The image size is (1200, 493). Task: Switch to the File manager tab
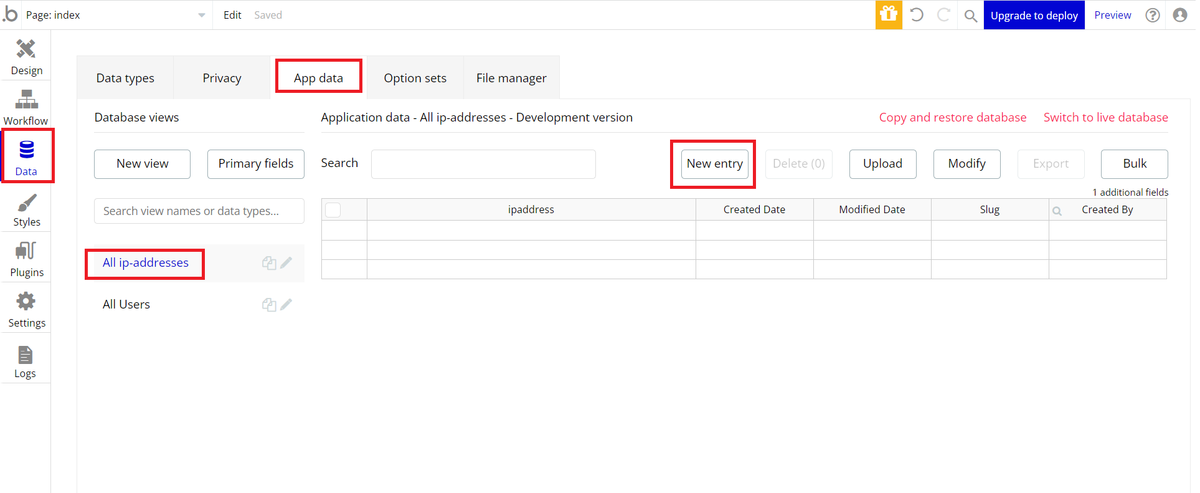[x=511, y=78]
